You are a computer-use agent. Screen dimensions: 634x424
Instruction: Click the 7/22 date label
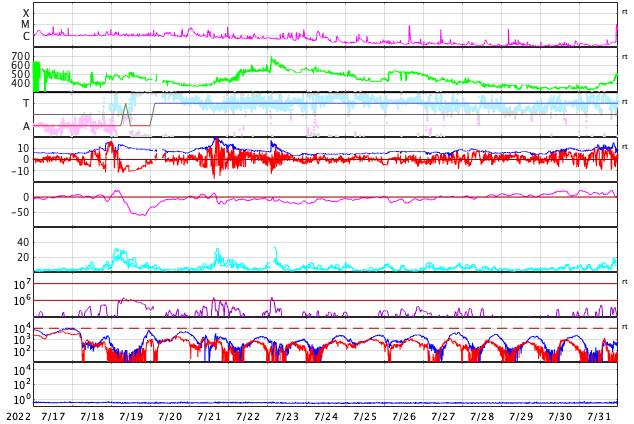pyautogui.click(x=248, y=416)
